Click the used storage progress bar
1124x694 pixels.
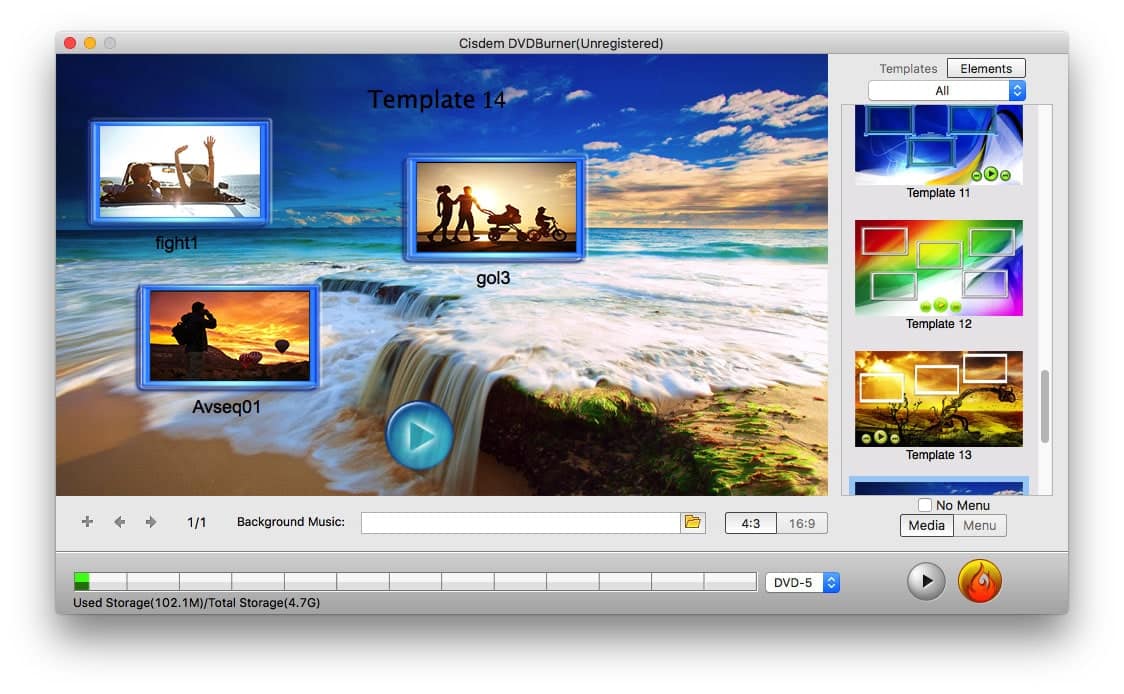[414, 581]
